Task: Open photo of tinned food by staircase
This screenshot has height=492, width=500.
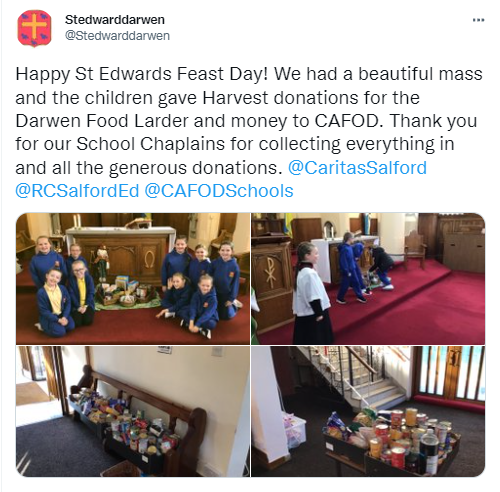Action: pos(368,411)
